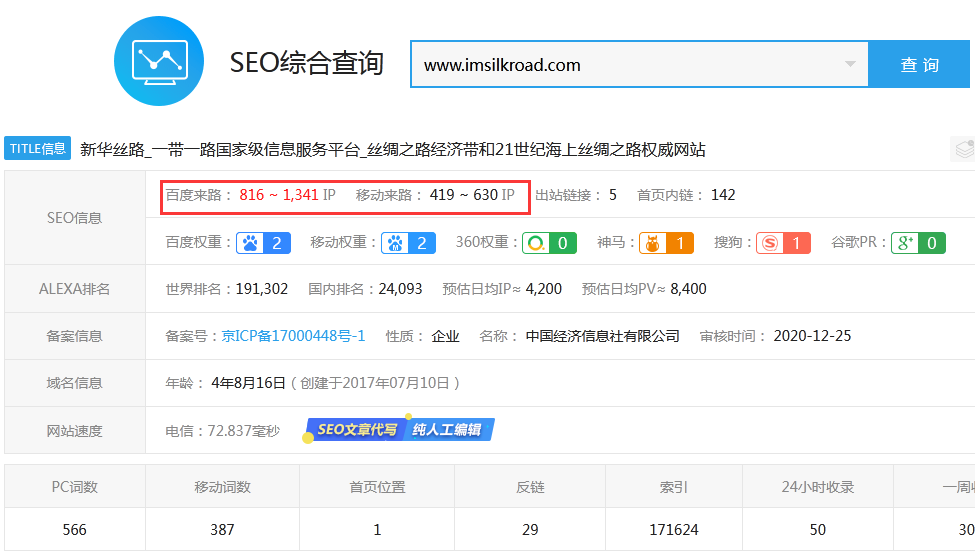Click the 百度权重 paw badge
The width and height of the screenshot is (975, 558).
263,243
